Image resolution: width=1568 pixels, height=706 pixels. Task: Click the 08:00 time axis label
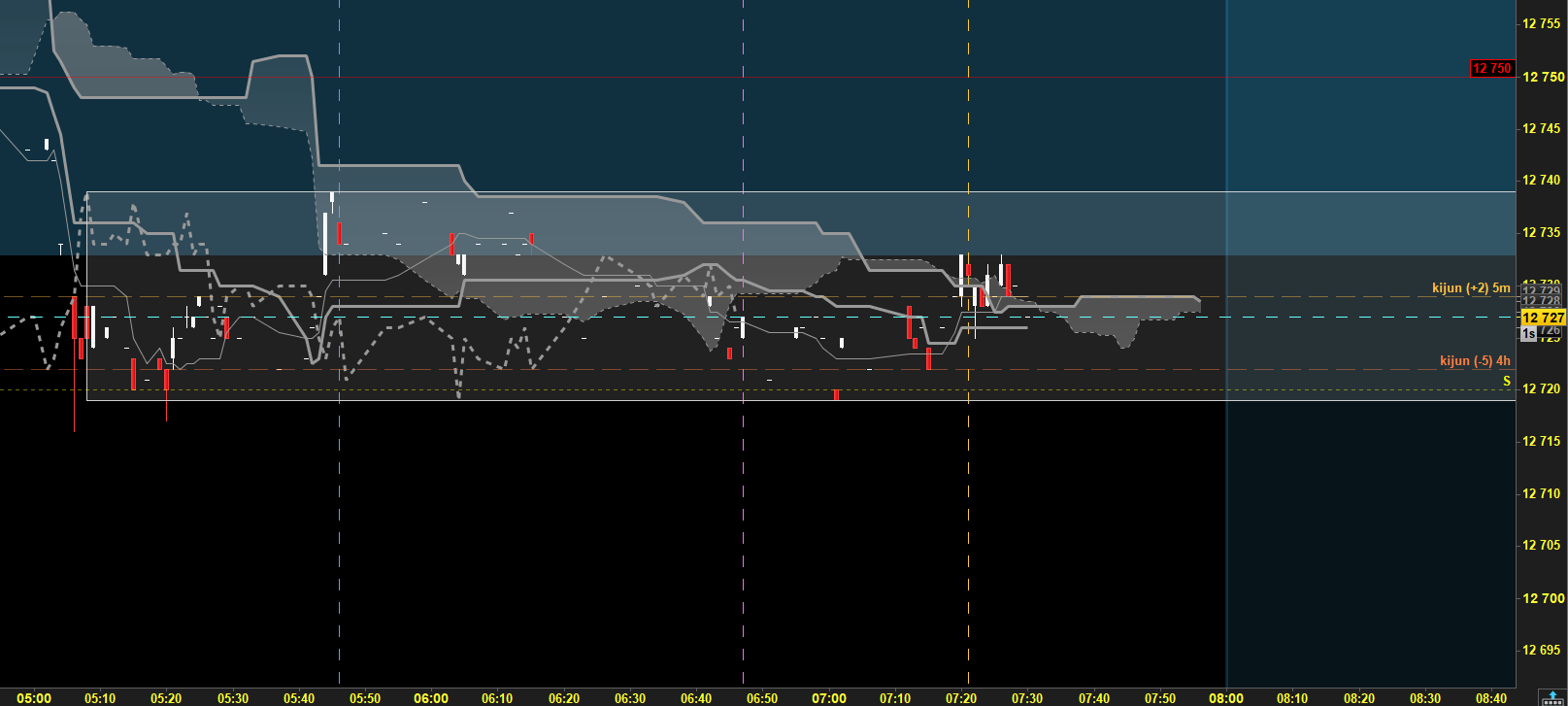click(x=1226, y=698)
